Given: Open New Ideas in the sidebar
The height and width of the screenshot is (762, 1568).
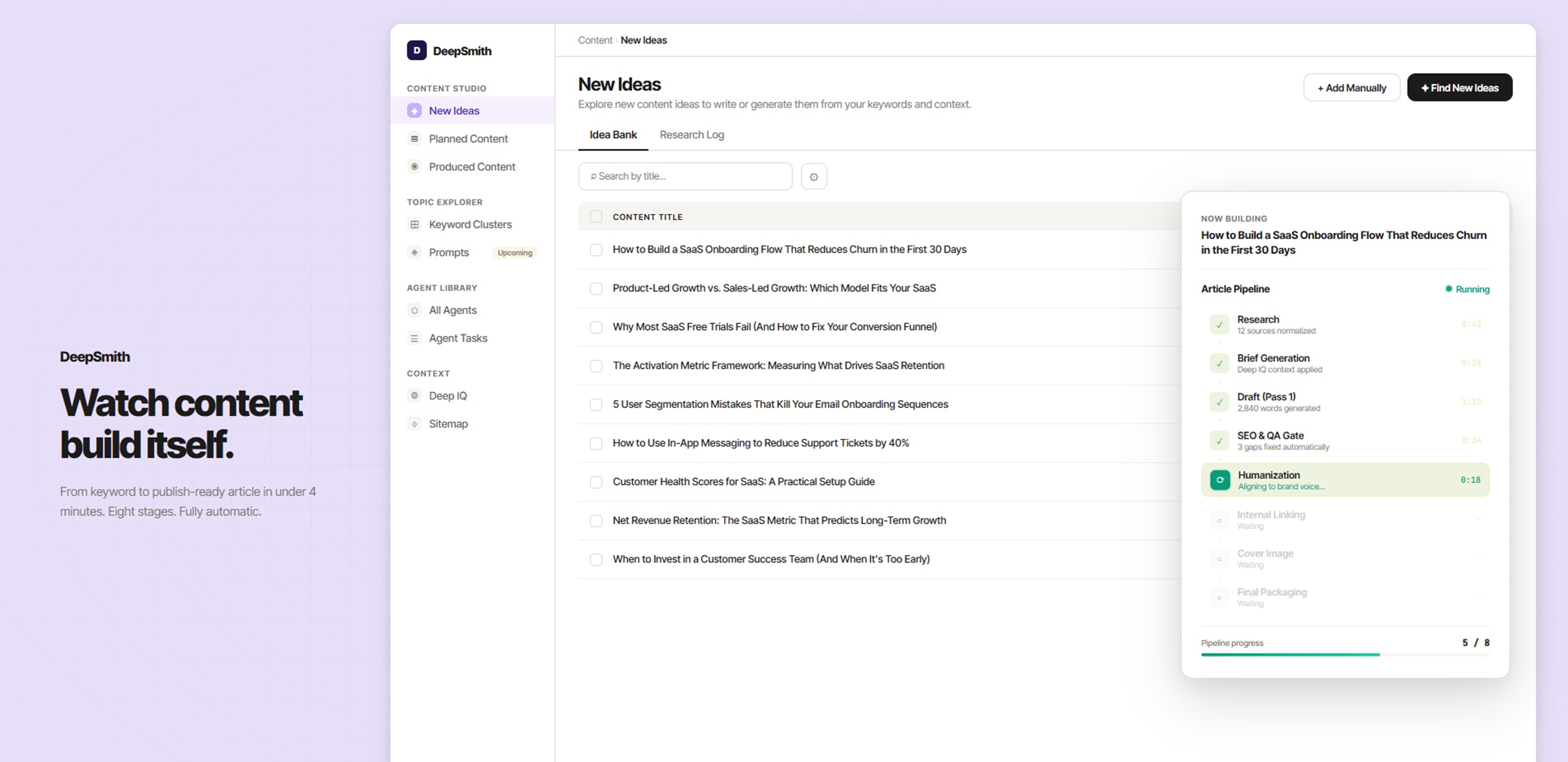Looking at the screenshot, I should click(472, 111).
